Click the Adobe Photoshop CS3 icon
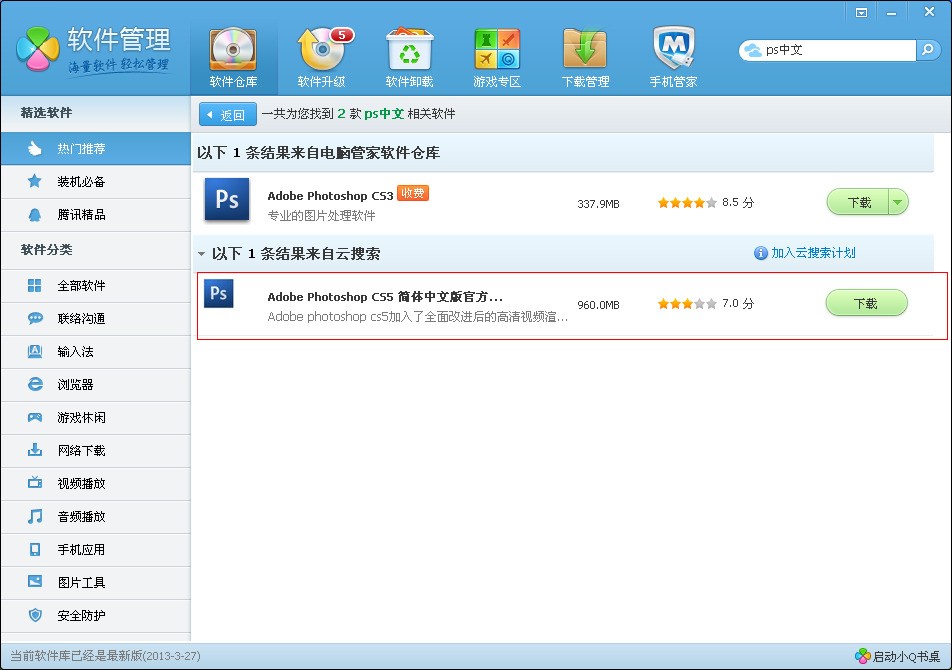 (226, 200)
